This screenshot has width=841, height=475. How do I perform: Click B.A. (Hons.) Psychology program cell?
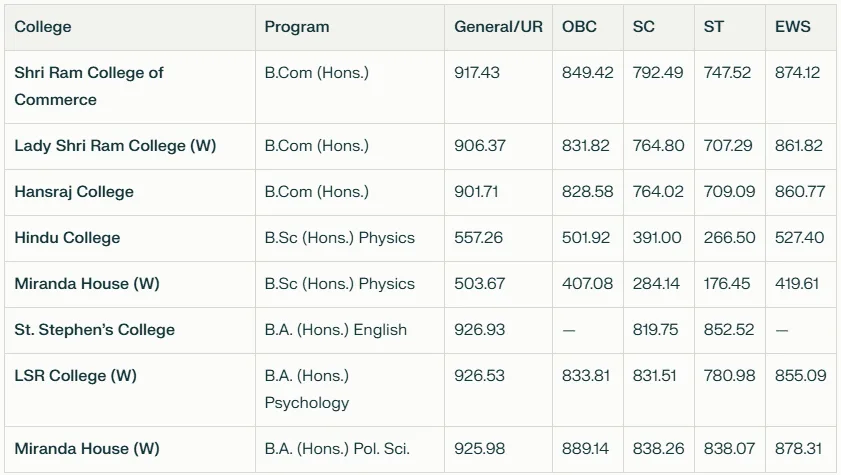pos(350,390)
